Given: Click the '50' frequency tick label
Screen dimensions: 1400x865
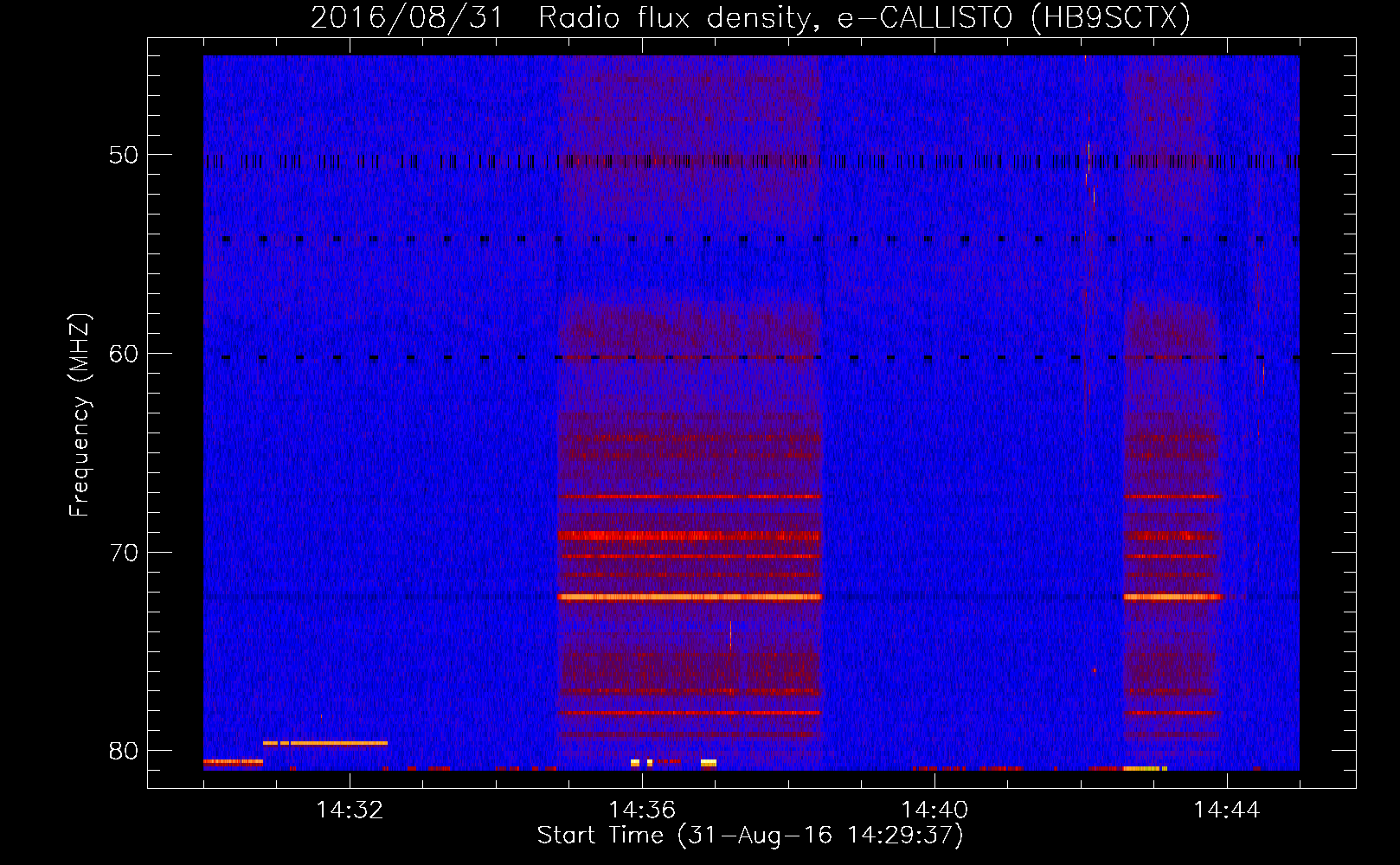Looking at the screenshot, I should click(124, 155).
